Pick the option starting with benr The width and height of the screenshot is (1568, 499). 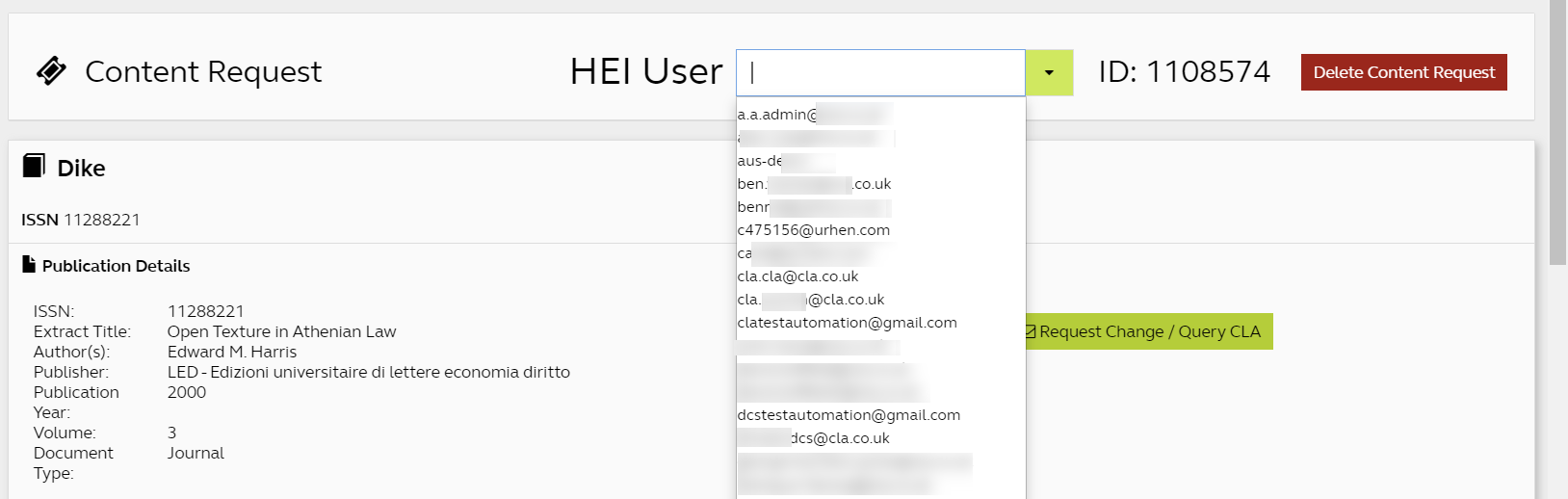click(814, 207)
